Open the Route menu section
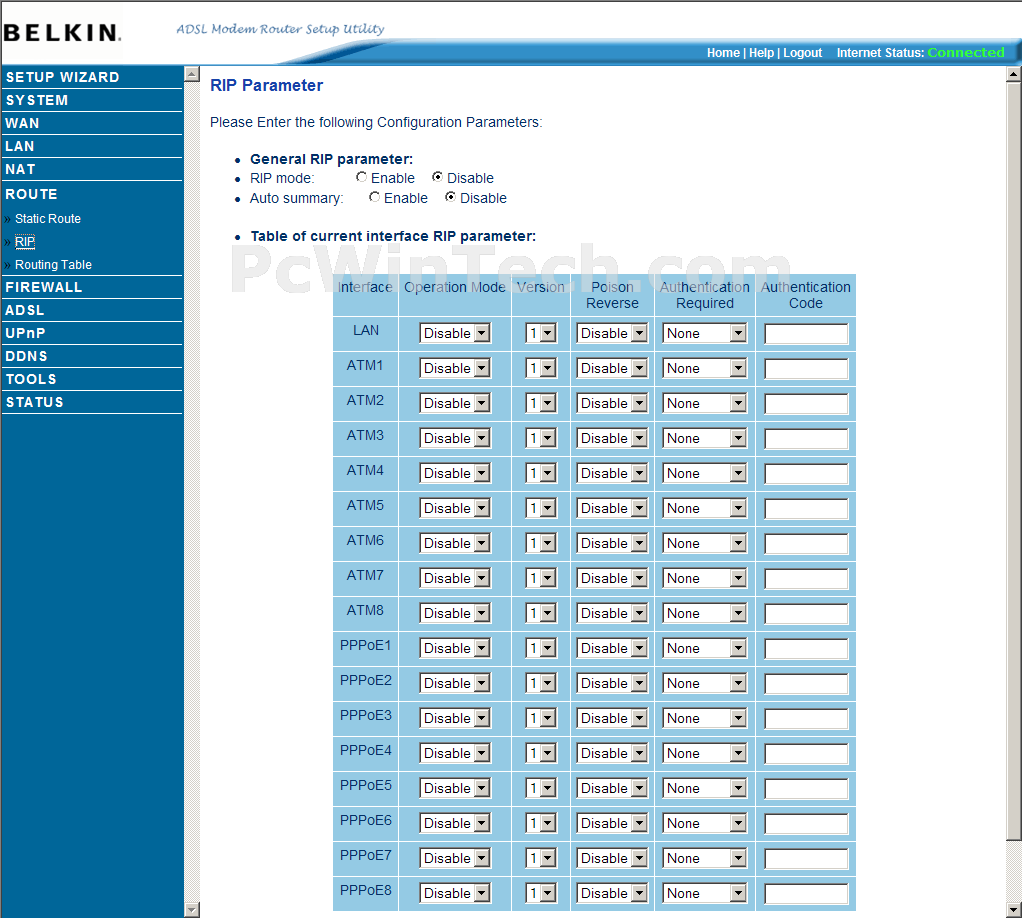Screen dimensions: 1022x918 point(31,194)
